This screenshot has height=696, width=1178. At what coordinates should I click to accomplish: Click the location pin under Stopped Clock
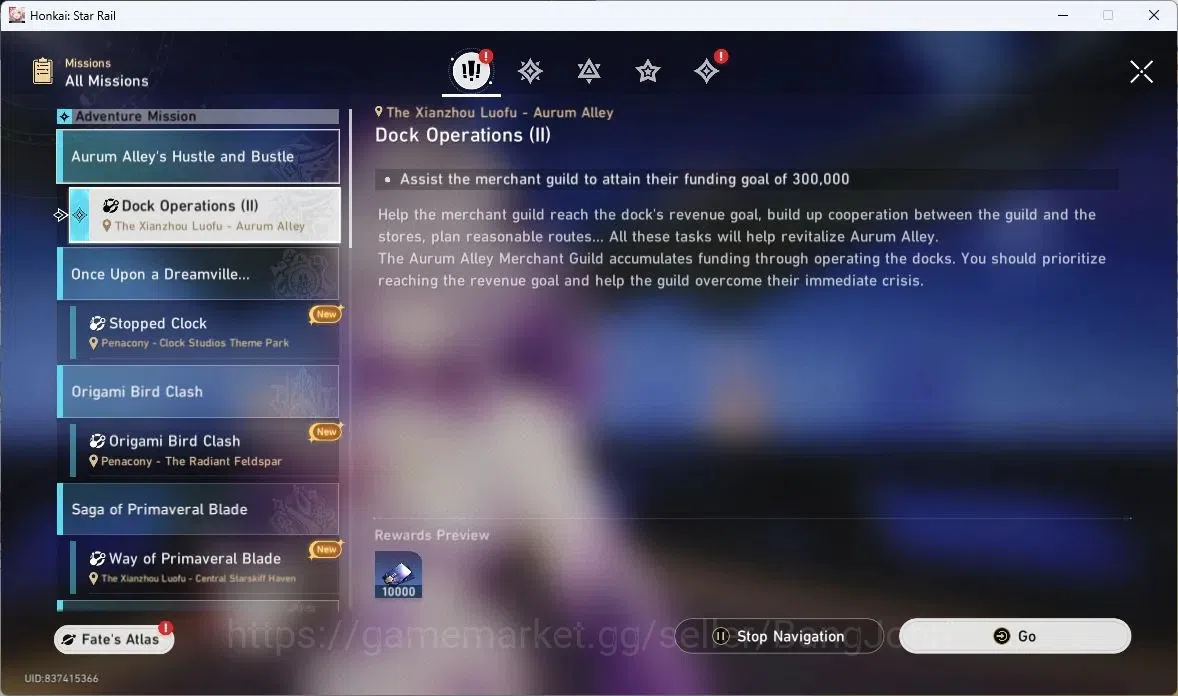(x=94, y=343)
